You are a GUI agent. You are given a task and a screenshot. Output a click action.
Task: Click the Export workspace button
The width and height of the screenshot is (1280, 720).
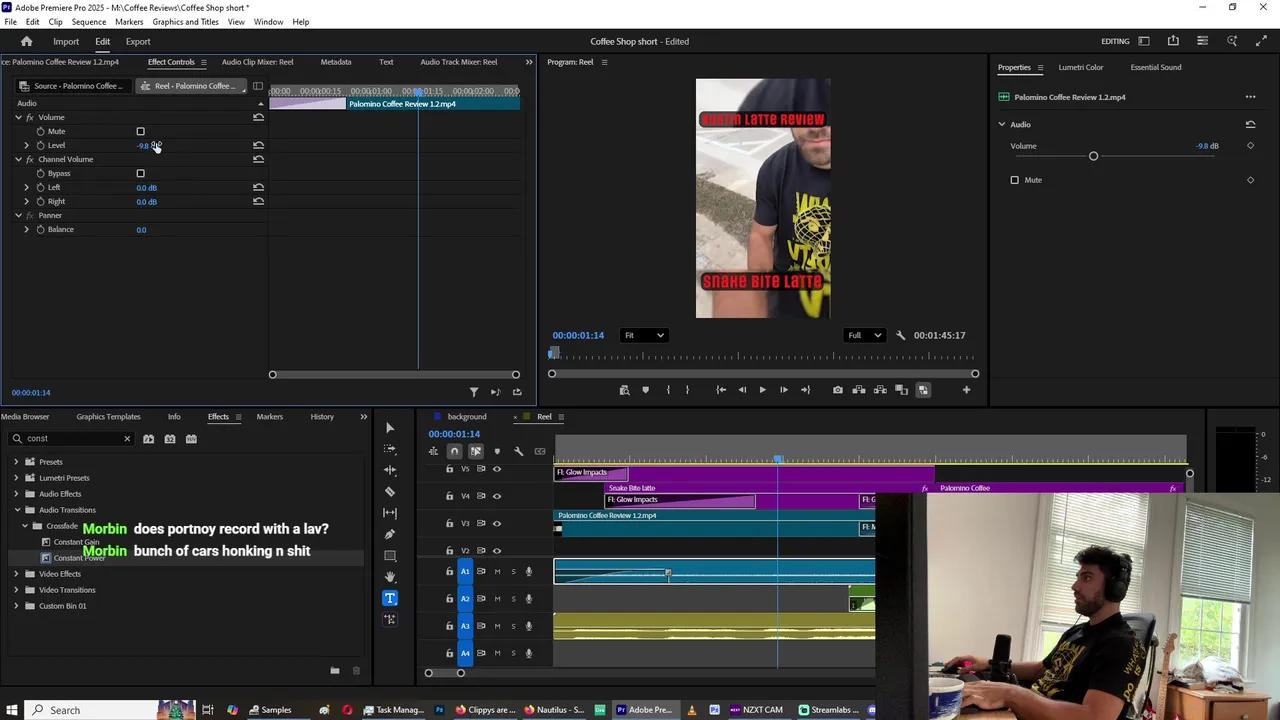[138, 41]
